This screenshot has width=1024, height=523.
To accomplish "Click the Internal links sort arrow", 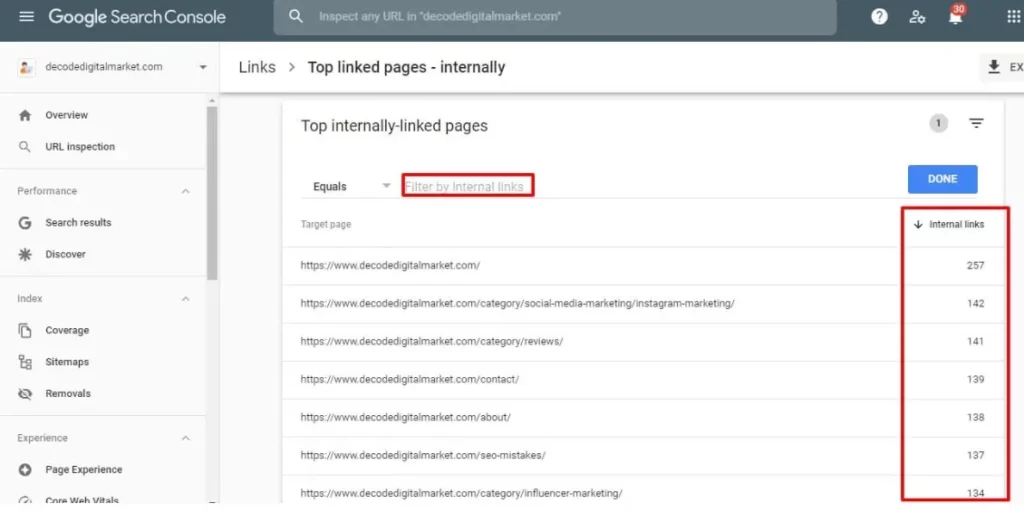I will click(918, 224).
